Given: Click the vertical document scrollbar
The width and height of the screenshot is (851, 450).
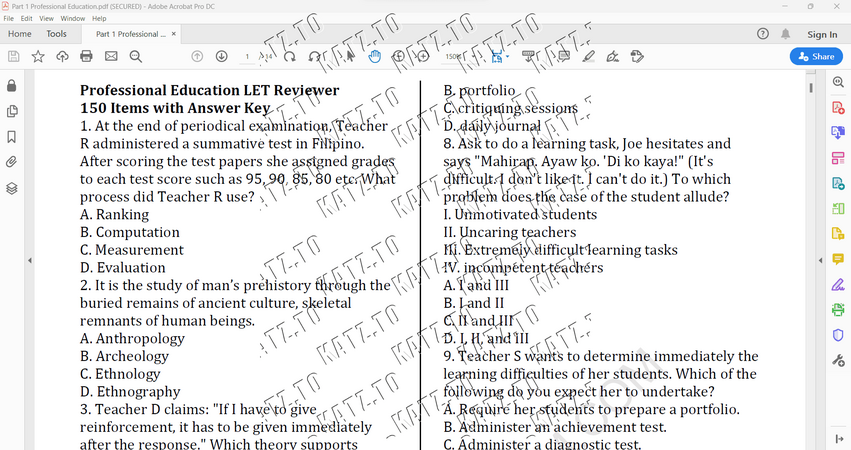Looking at the screenshot, I should point(811,259).
